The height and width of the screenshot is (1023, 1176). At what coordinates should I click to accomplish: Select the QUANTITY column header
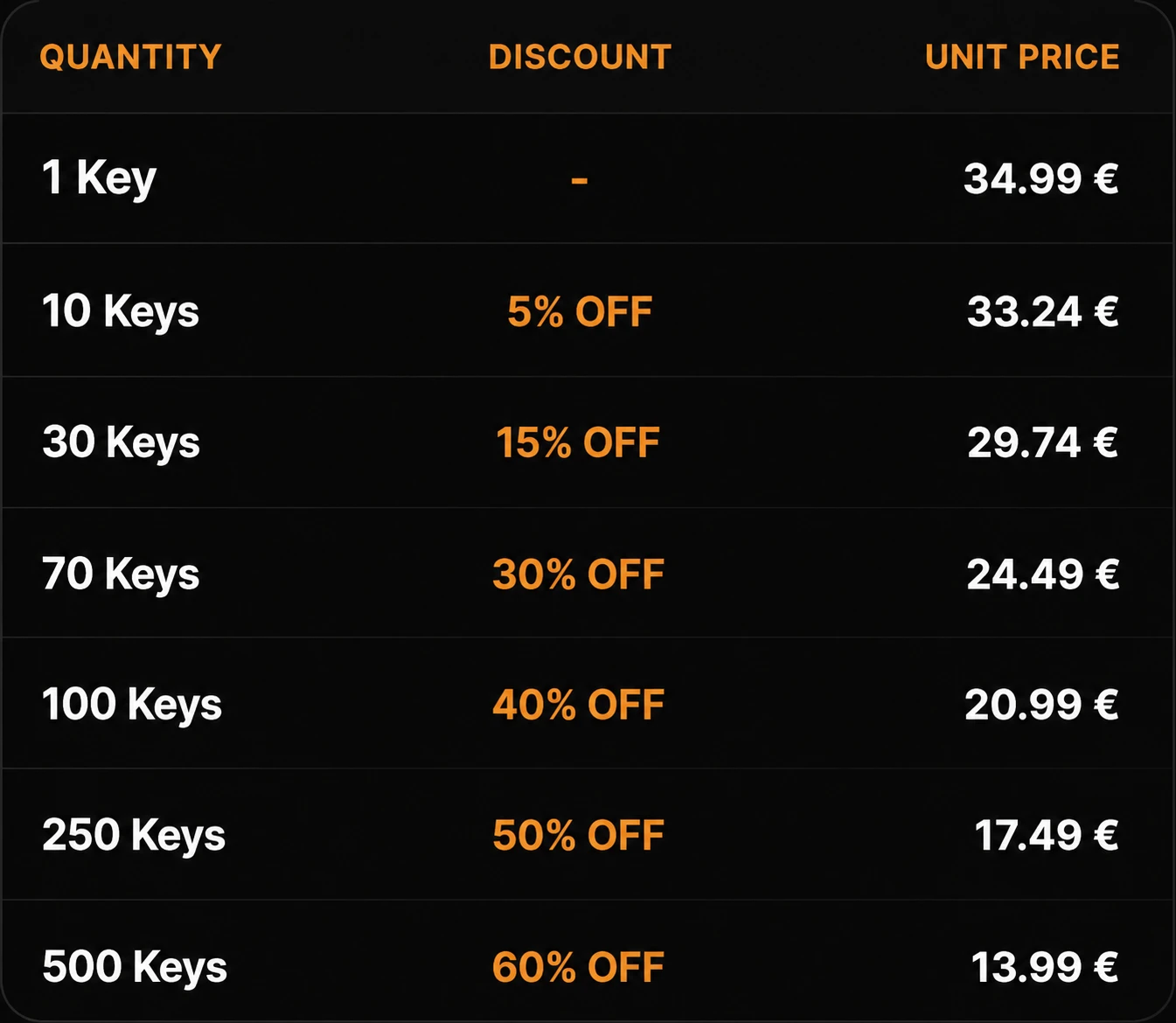click(x=130, y=57)
